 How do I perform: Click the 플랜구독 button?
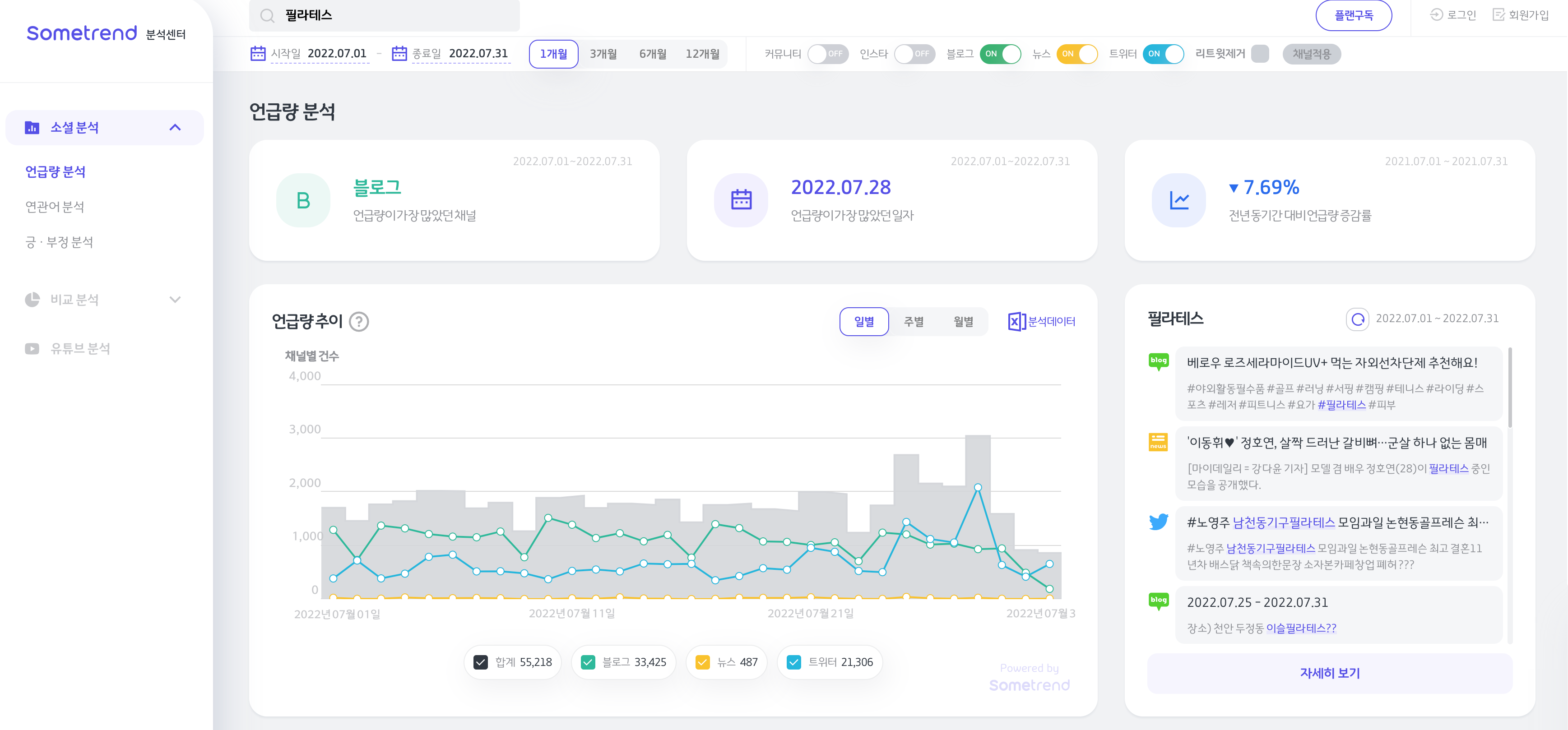1353,16
